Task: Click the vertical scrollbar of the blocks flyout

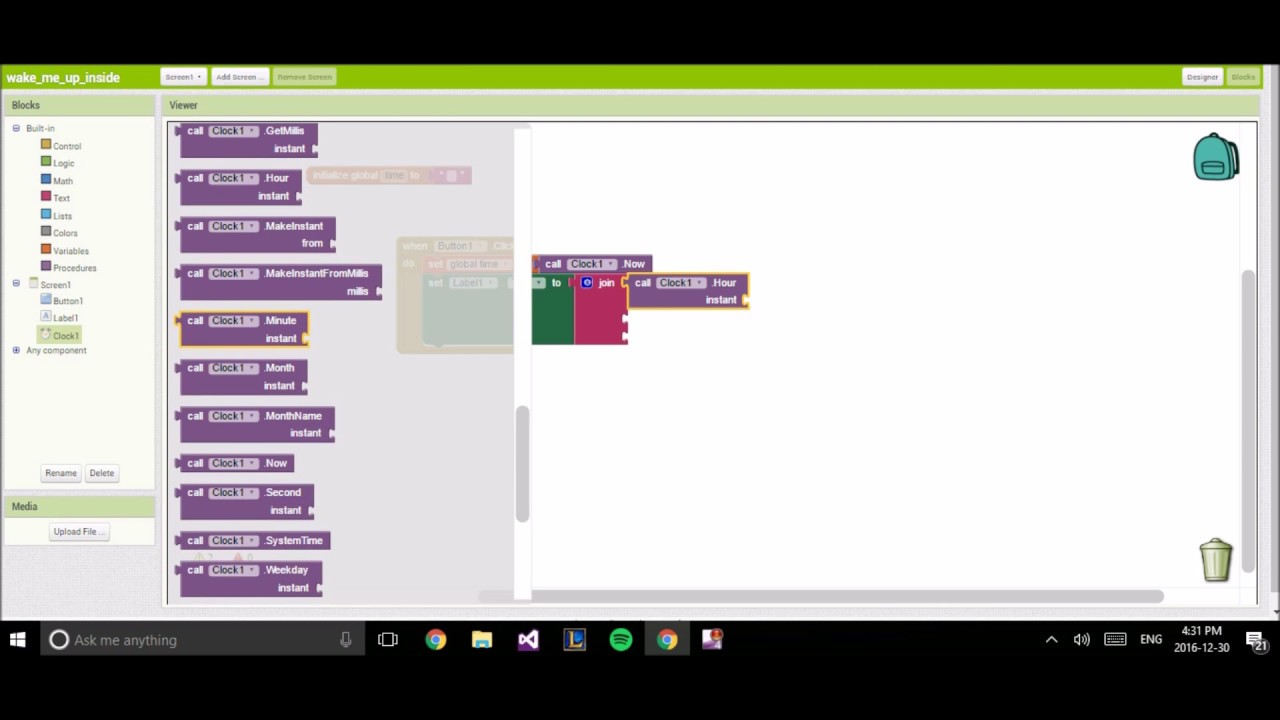Action: pyautogui.click(x=522, y=463)
